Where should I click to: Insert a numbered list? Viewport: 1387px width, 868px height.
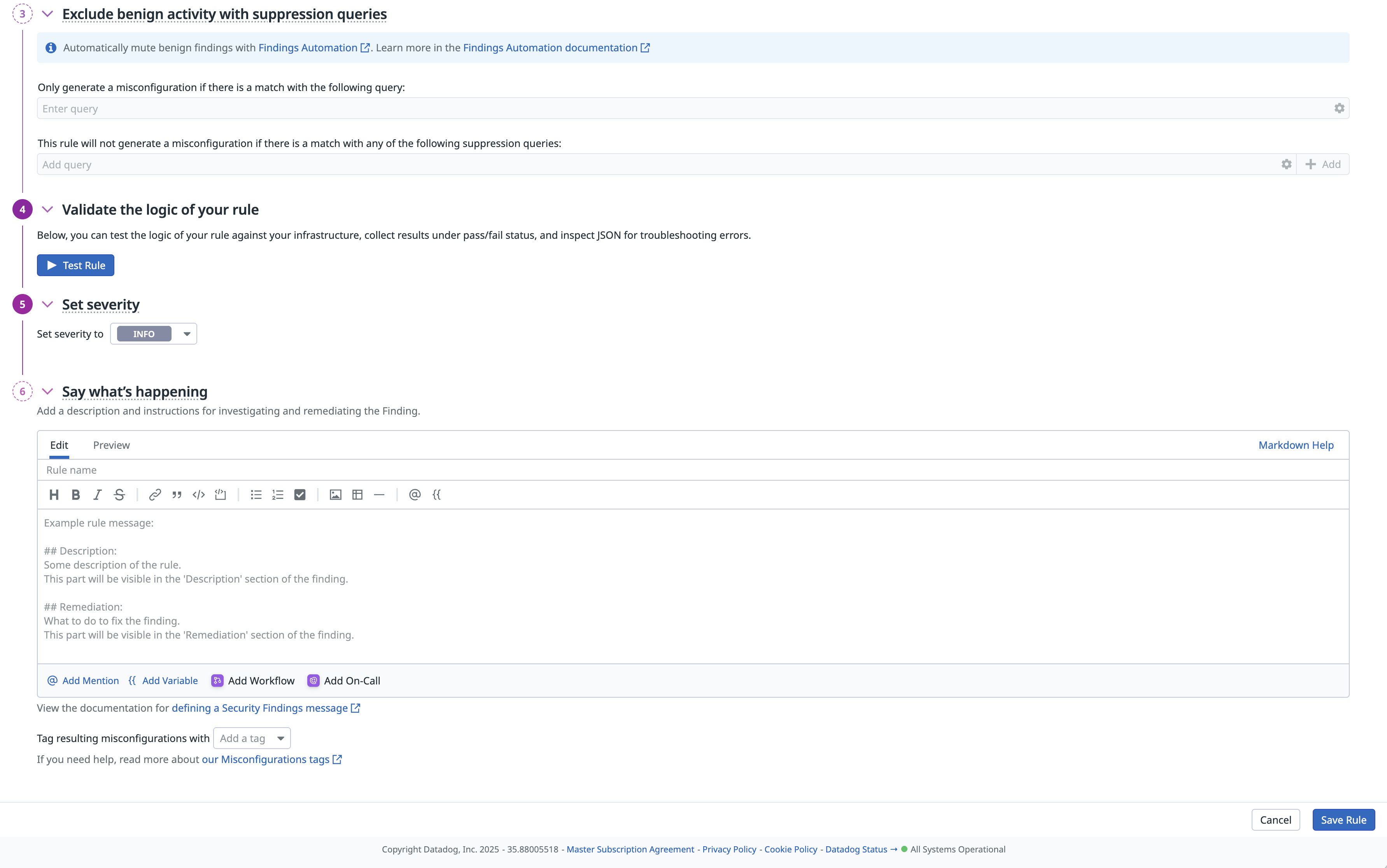[278, 495]
